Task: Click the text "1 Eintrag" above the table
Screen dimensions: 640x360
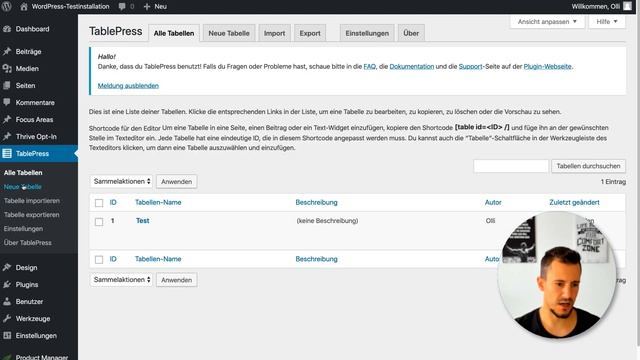Action: pyautogui.click(x=613, y=182)
